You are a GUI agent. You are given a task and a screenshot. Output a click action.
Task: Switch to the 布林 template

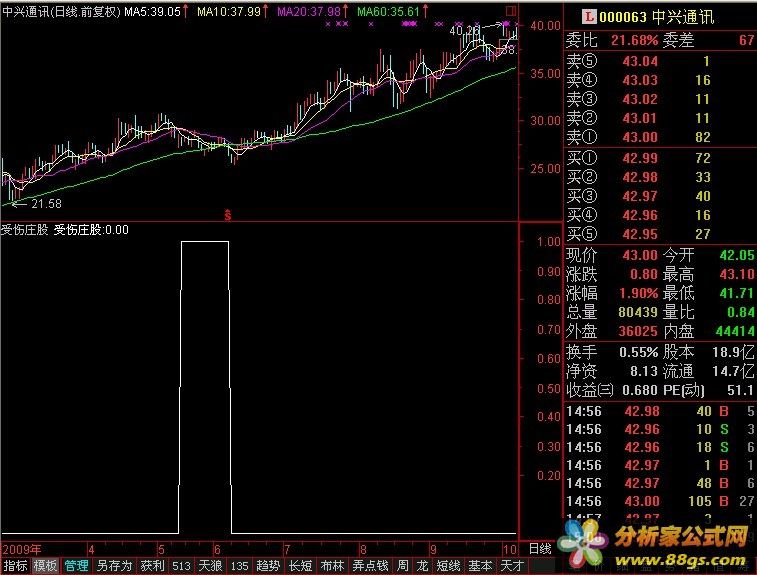point(332,565)
